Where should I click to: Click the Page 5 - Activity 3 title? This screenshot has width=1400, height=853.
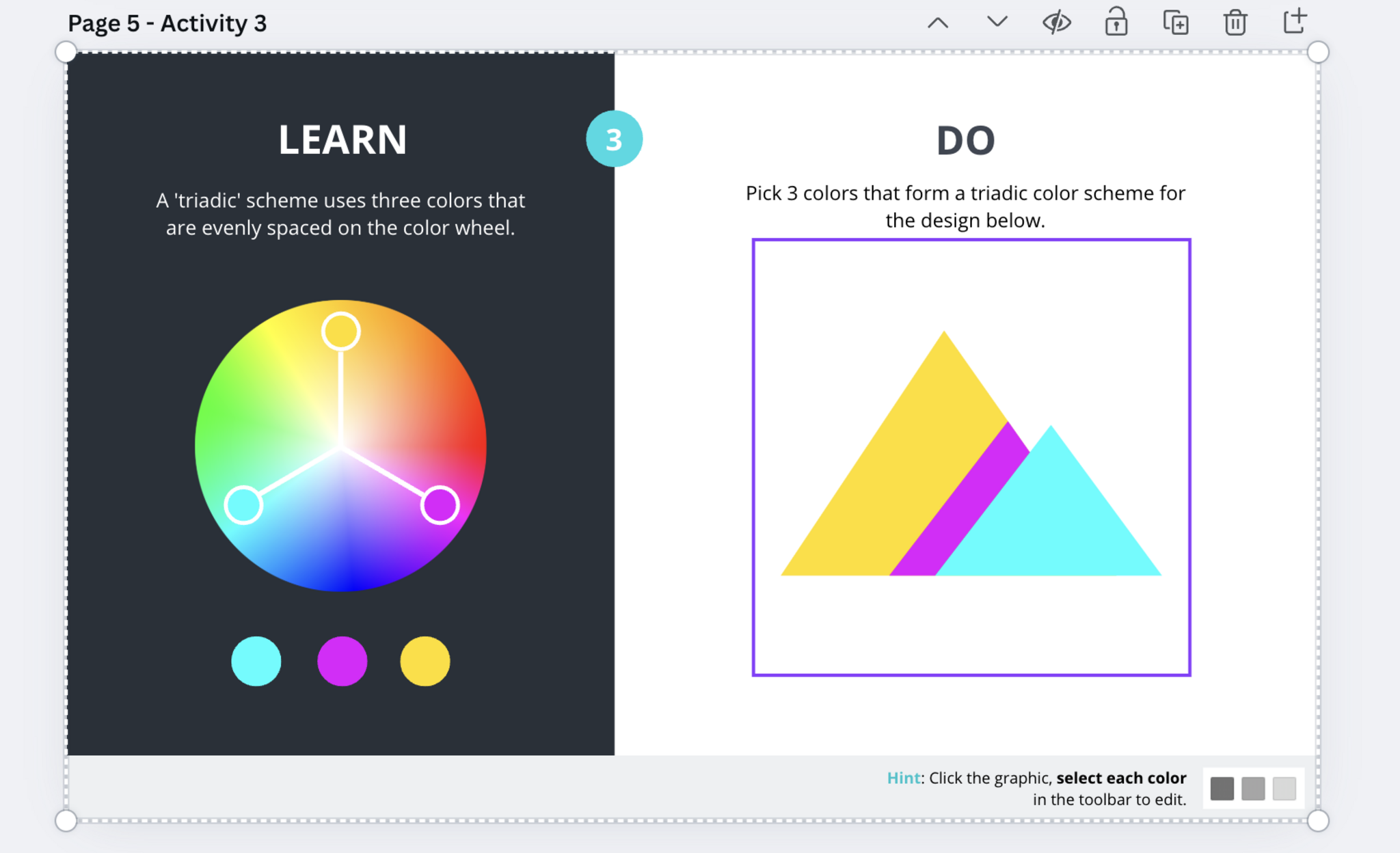click(x=167, y=23)
